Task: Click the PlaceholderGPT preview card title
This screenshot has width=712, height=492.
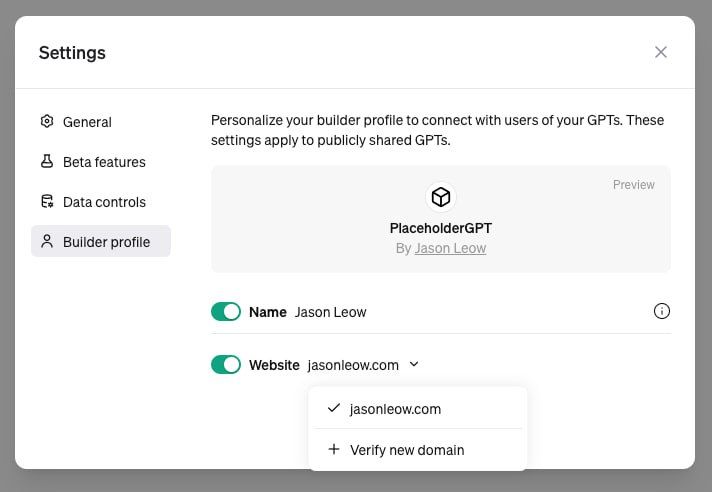Action: [x=441, y=228]
